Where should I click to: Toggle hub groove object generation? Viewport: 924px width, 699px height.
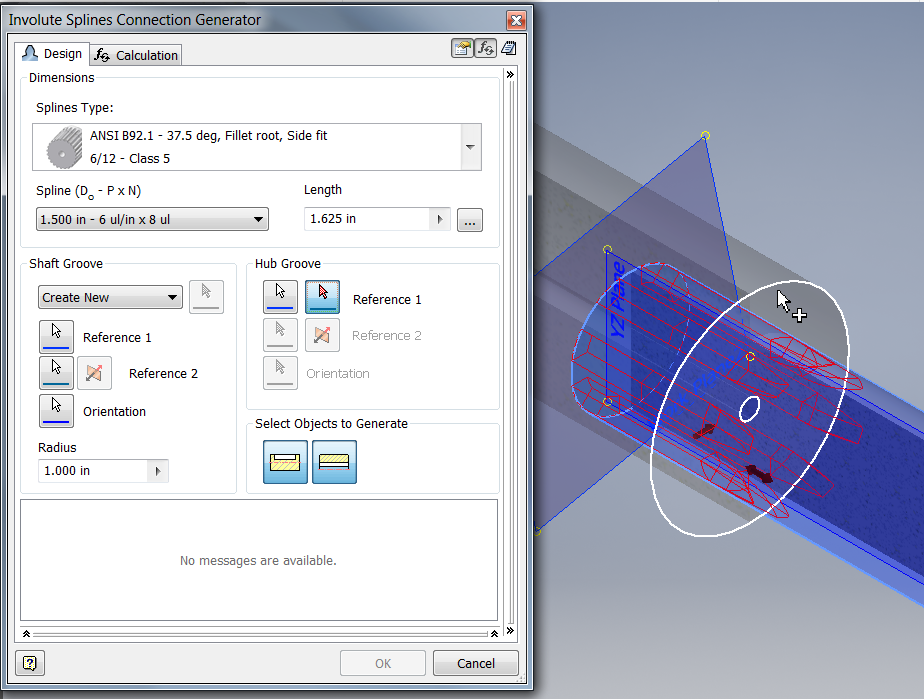click(x=334, y=462)
